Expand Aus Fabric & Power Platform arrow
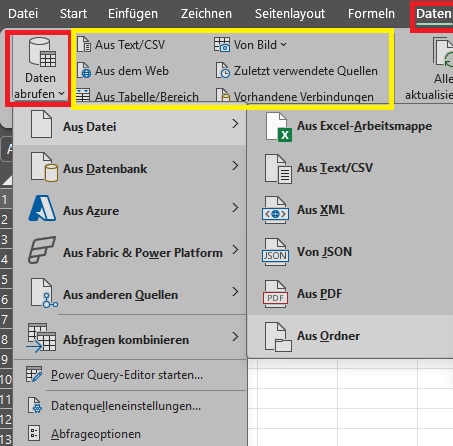The image size is (453, 446). 235,250
